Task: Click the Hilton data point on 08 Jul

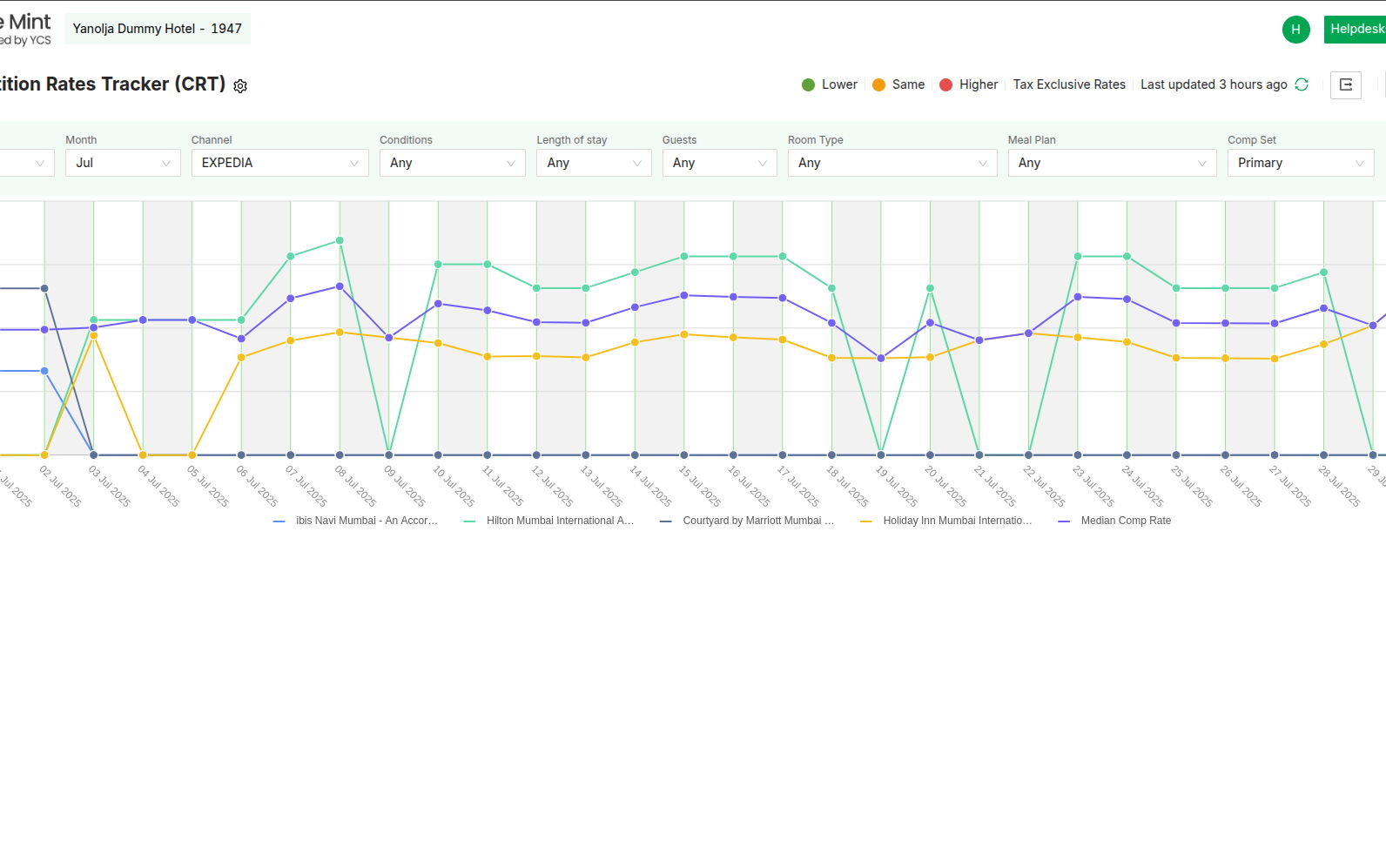Action: click(340, 240)
